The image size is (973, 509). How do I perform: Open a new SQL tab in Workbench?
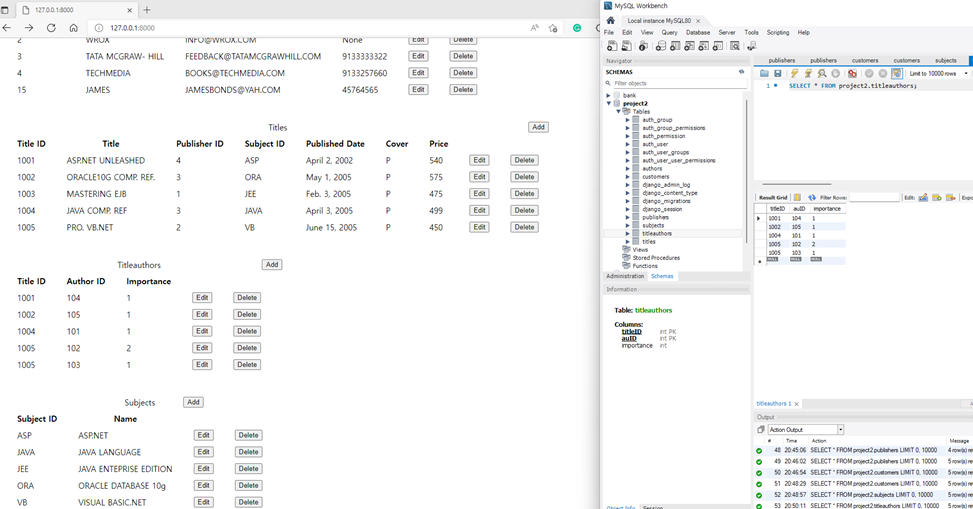tap(612, 46)
